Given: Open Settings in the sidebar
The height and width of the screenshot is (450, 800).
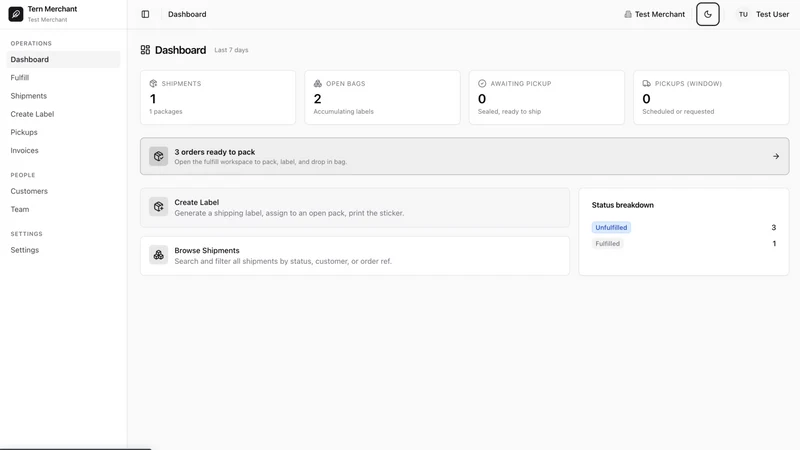Looking at the screenshot, I should (x=63, y=250).
